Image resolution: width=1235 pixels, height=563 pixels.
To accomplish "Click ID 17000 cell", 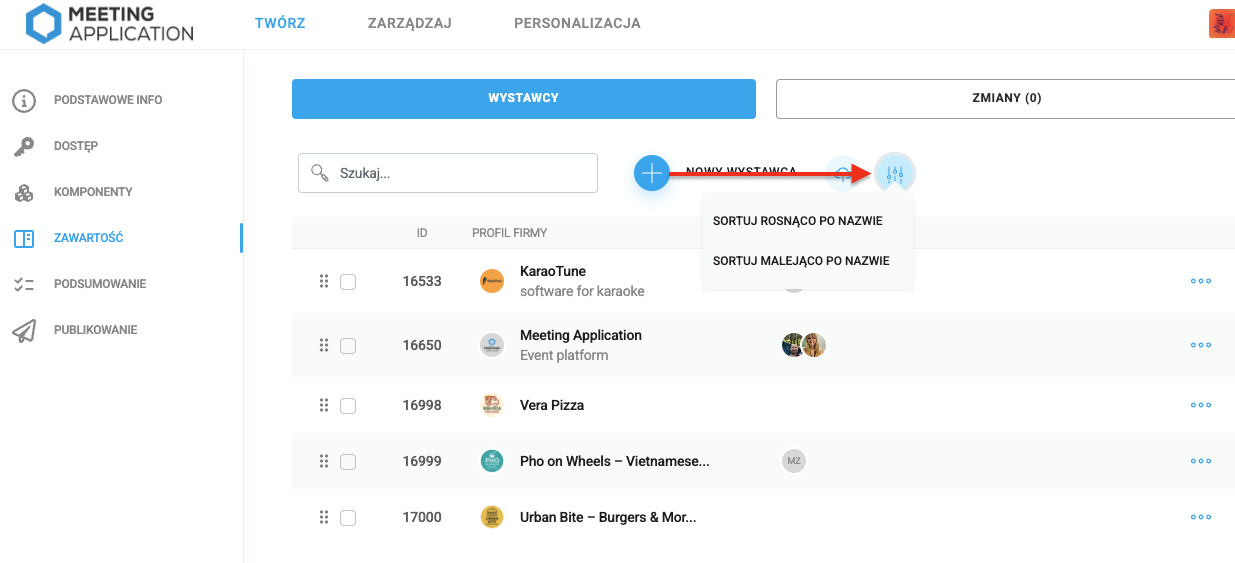I will pos(422,517).
